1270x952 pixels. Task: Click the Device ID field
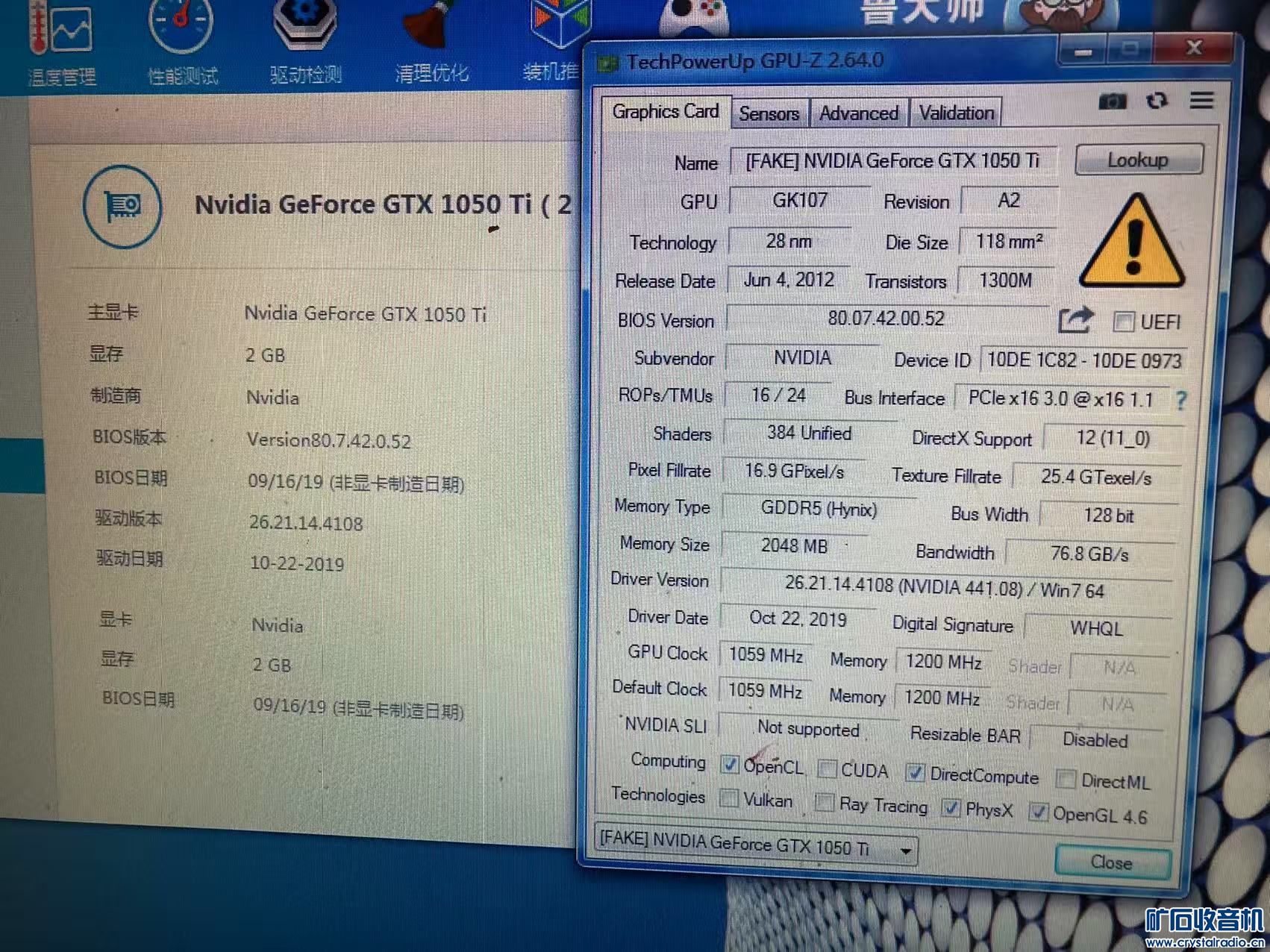click(1084, 361)
